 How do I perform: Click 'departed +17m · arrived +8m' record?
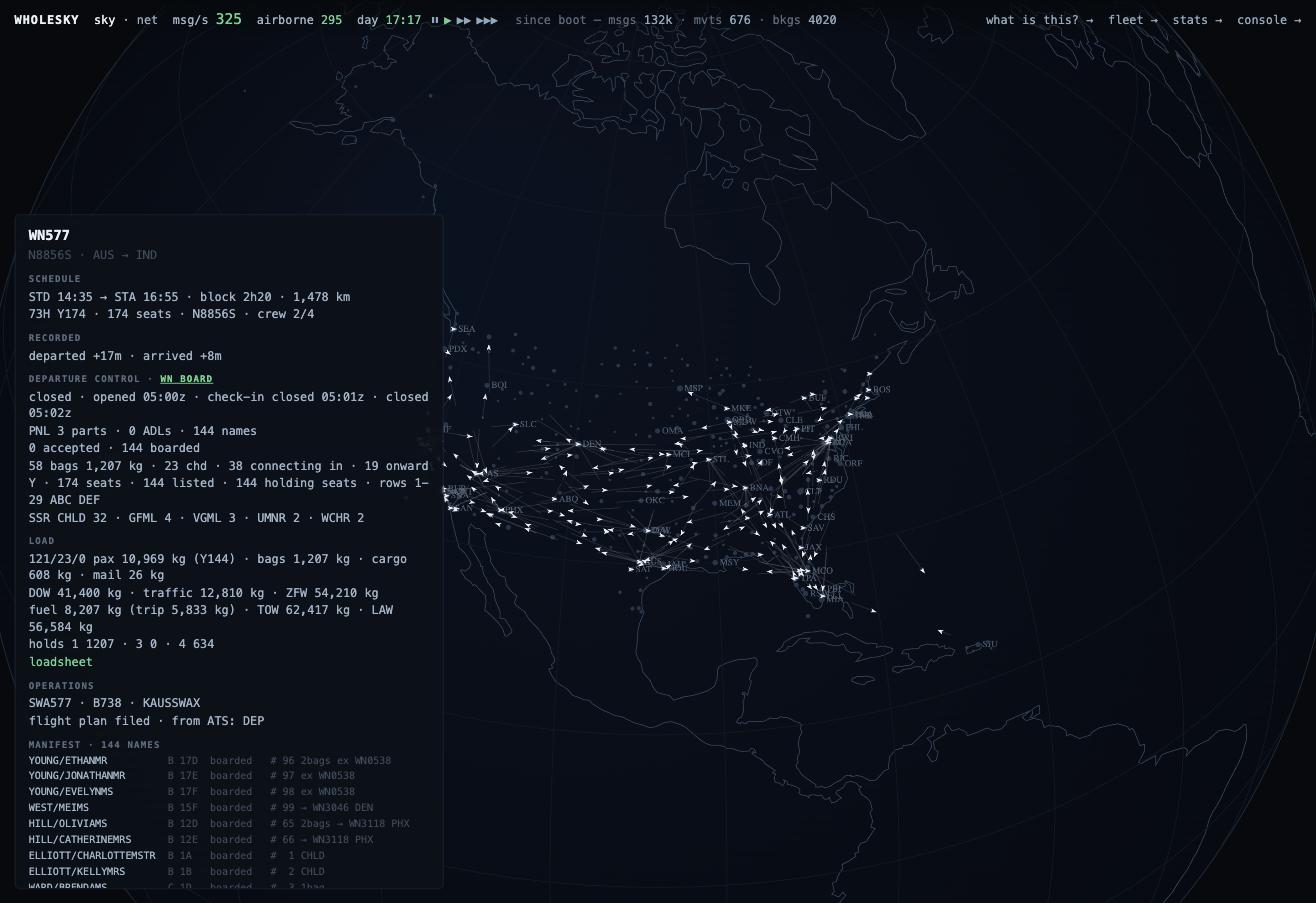pos(125,356)
